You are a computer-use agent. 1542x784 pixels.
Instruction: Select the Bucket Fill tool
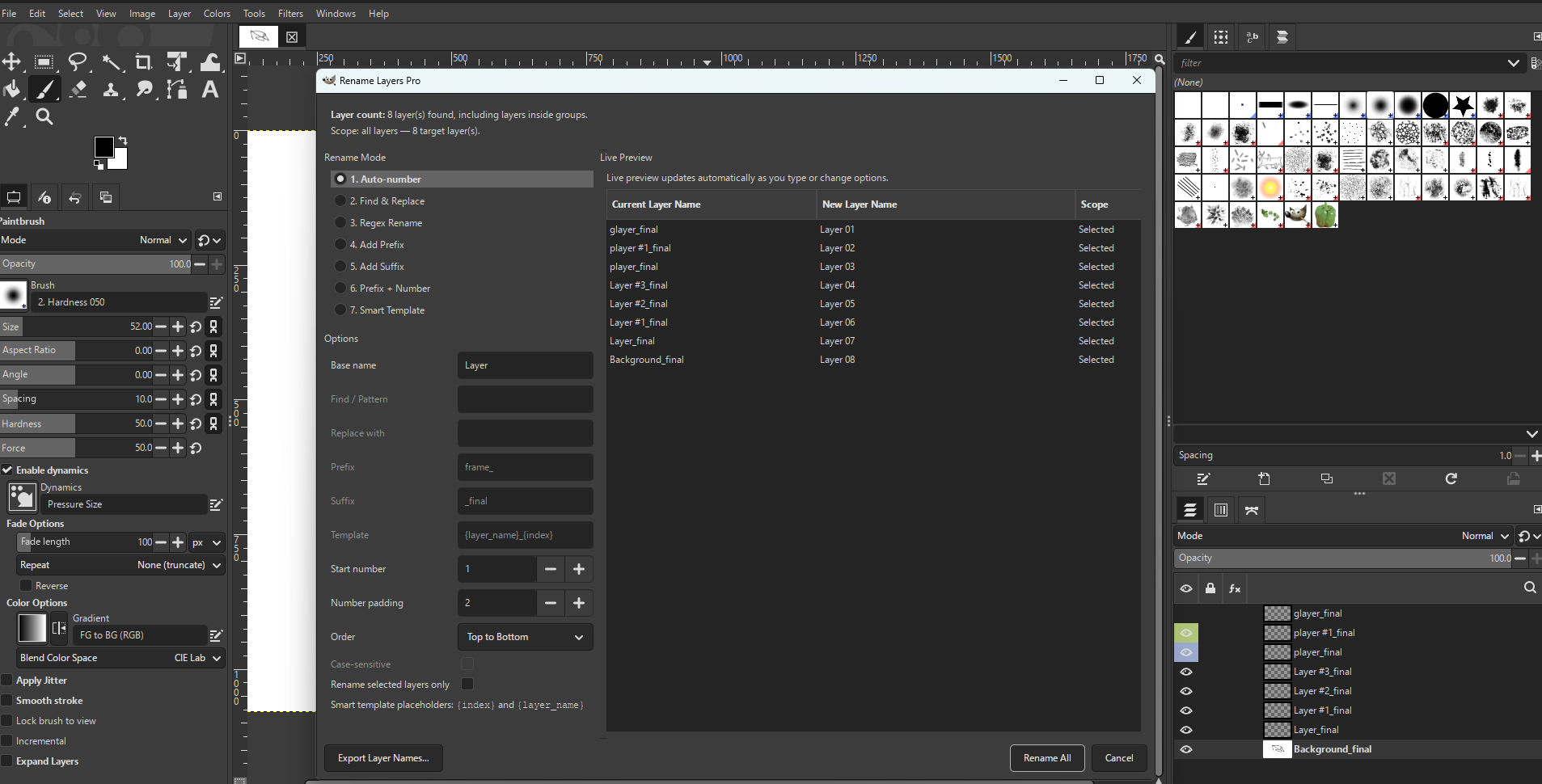[x=11, y=90]
